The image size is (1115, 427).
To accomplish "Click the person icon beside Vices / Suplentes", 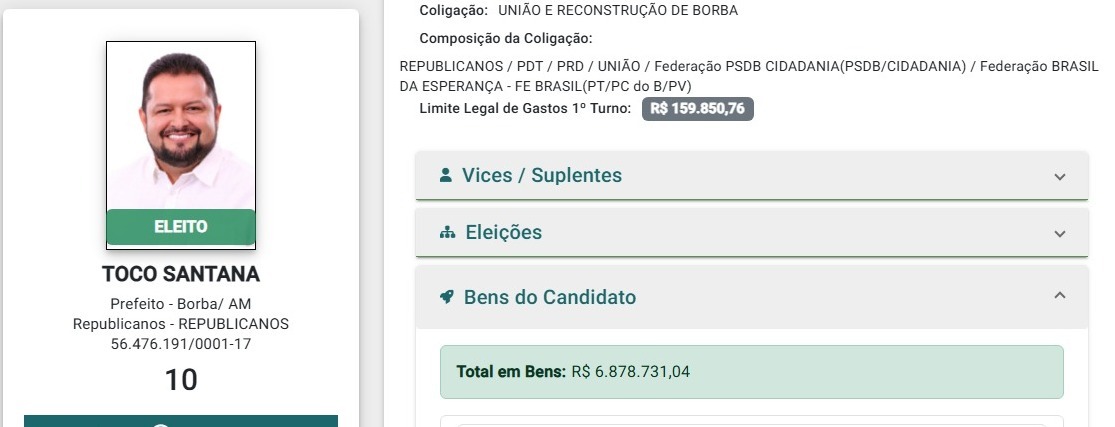I will pos(446,175).
